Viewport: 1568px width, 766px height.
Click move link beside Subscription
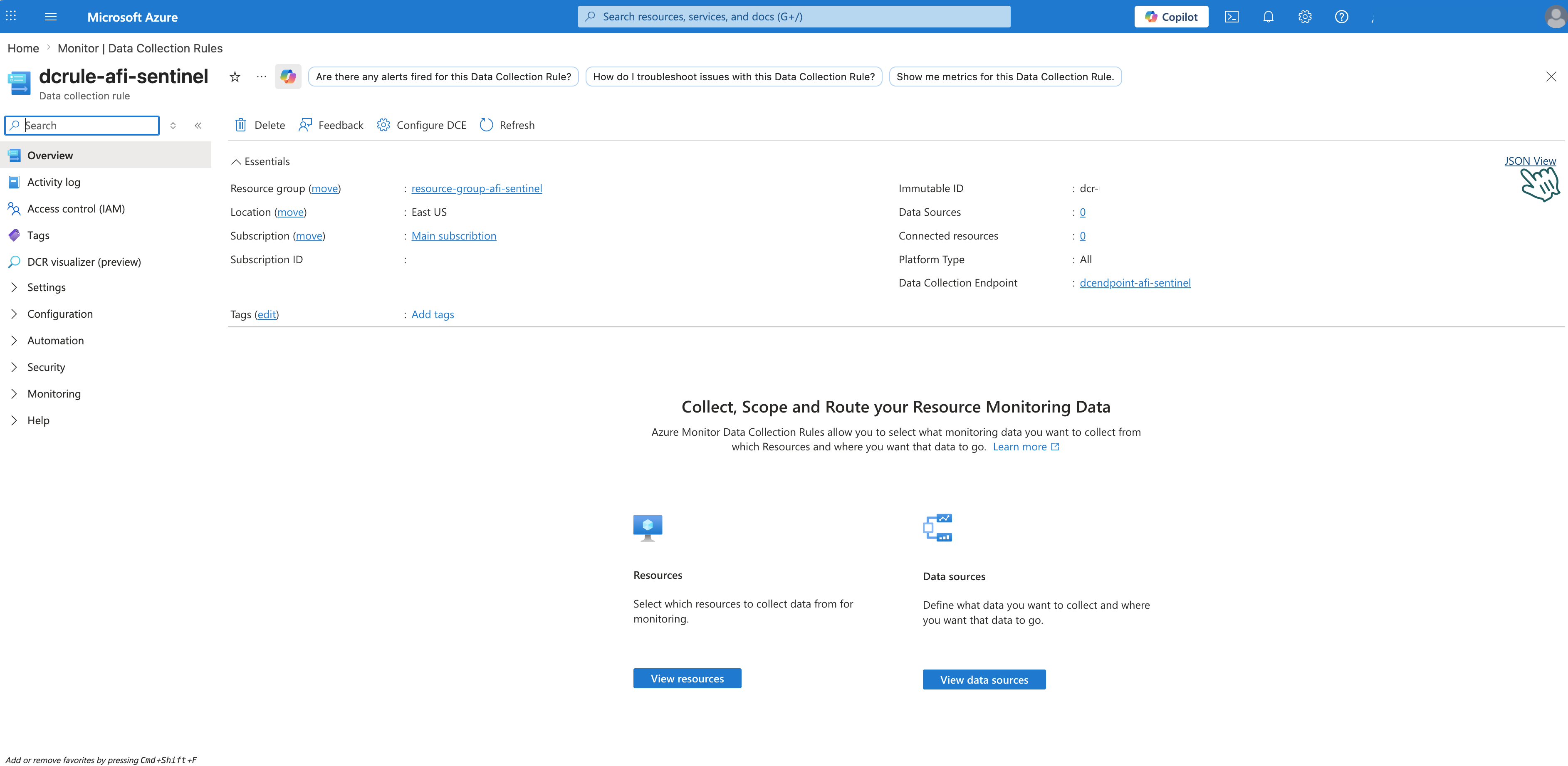click(x=309, y=236)
